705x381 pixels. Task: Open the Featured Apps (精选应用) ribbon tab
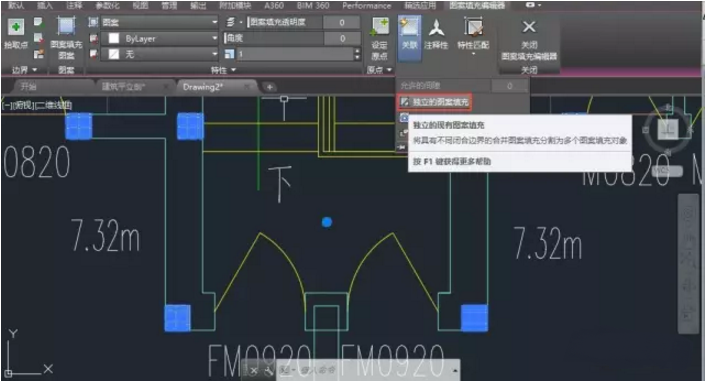coord(420,5)
